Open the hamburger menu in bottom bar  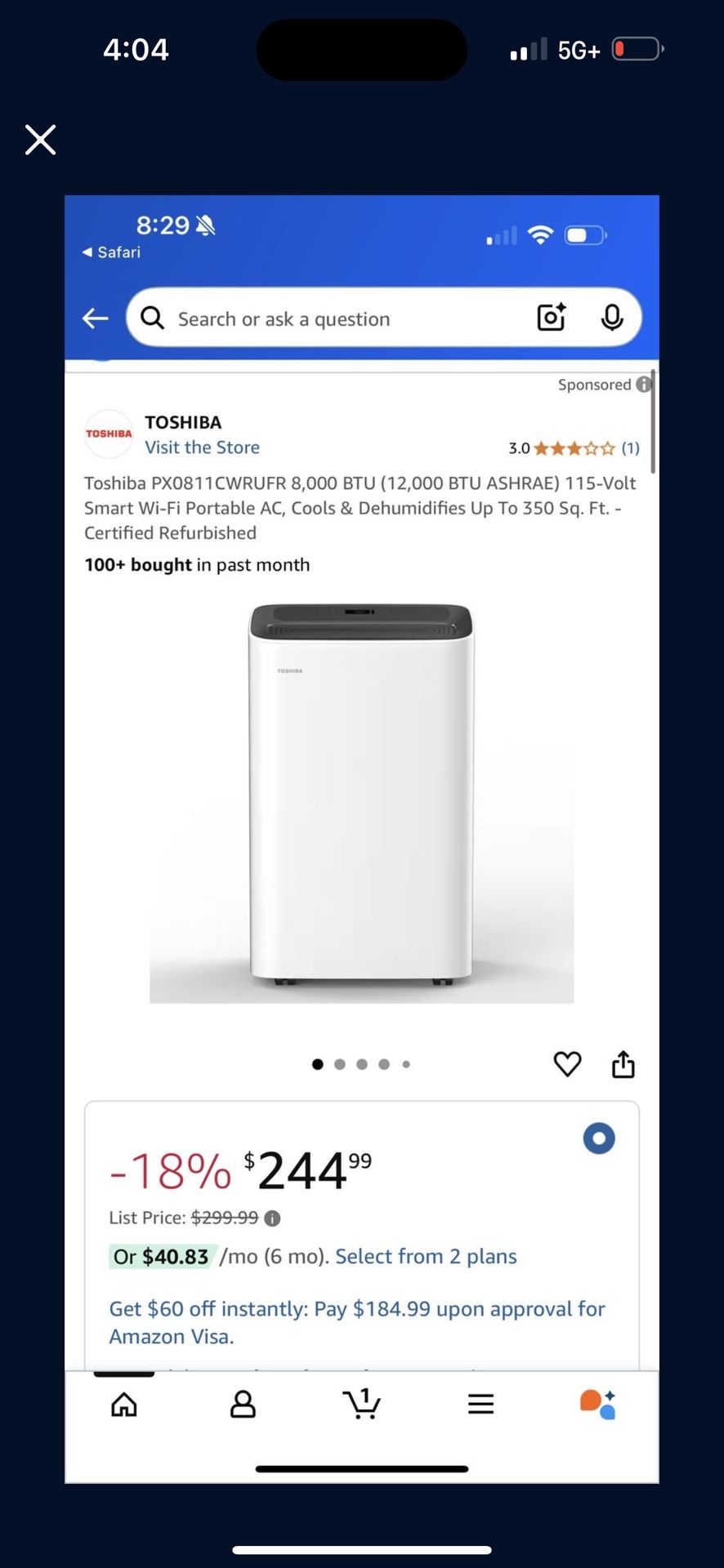click(x=480, y=1404)
